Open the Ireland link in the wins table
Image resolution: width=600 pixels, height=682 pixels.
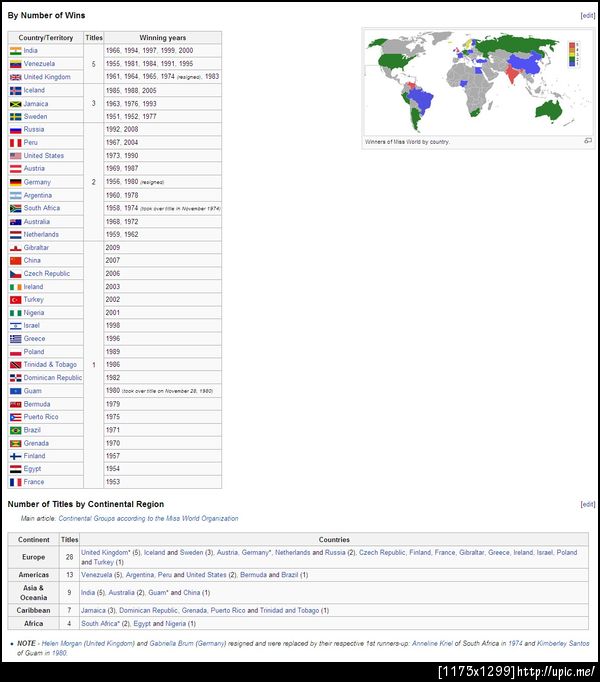[x=34, y=287]
